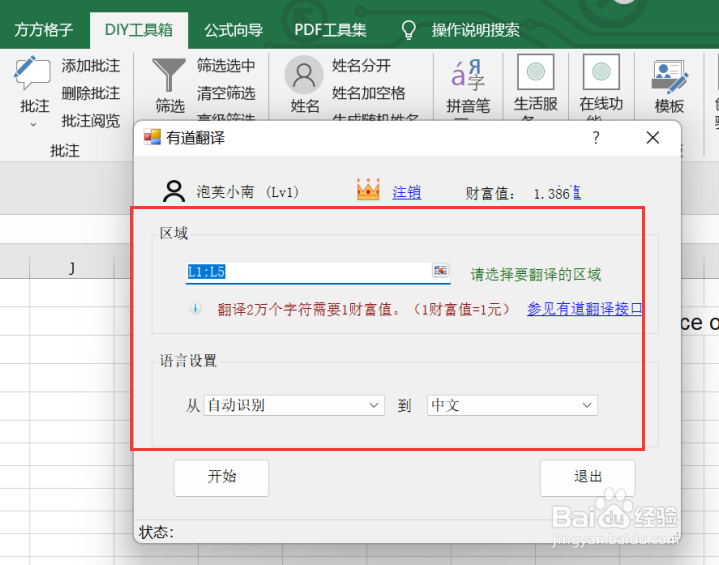Choose 删除批注 in the ribbon
Viewport: 719px width, 565px height.
(x=91, y=93)
